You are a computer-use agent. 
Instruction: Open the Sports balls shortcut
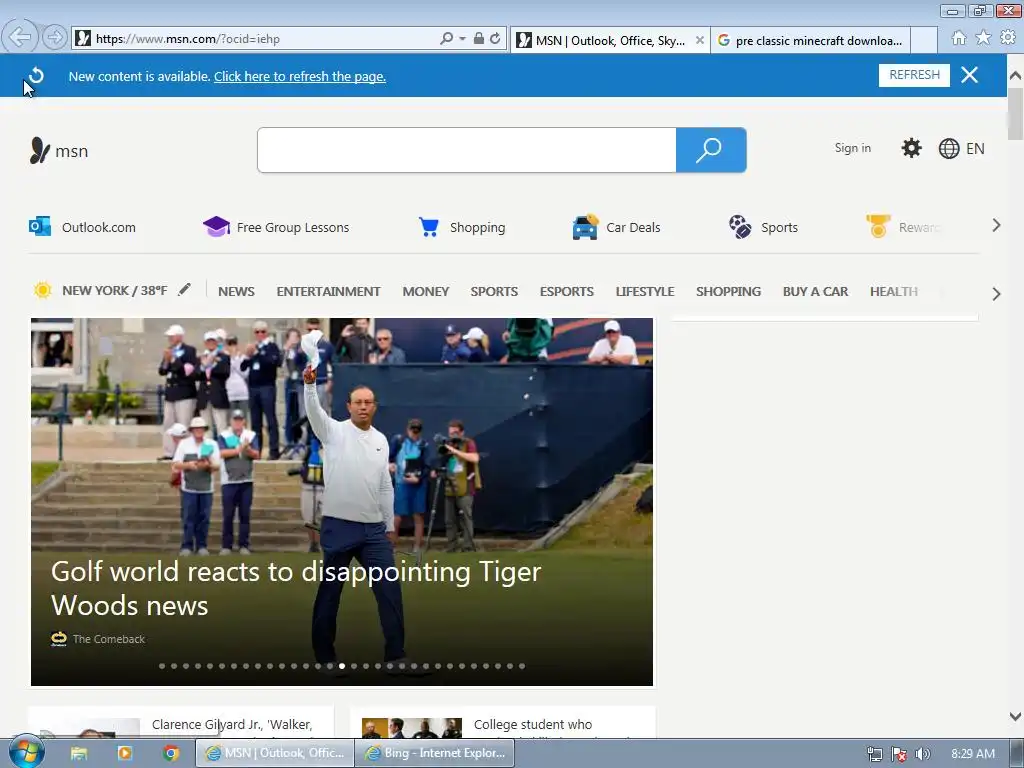pyautogui.click(x=763, y=227)
